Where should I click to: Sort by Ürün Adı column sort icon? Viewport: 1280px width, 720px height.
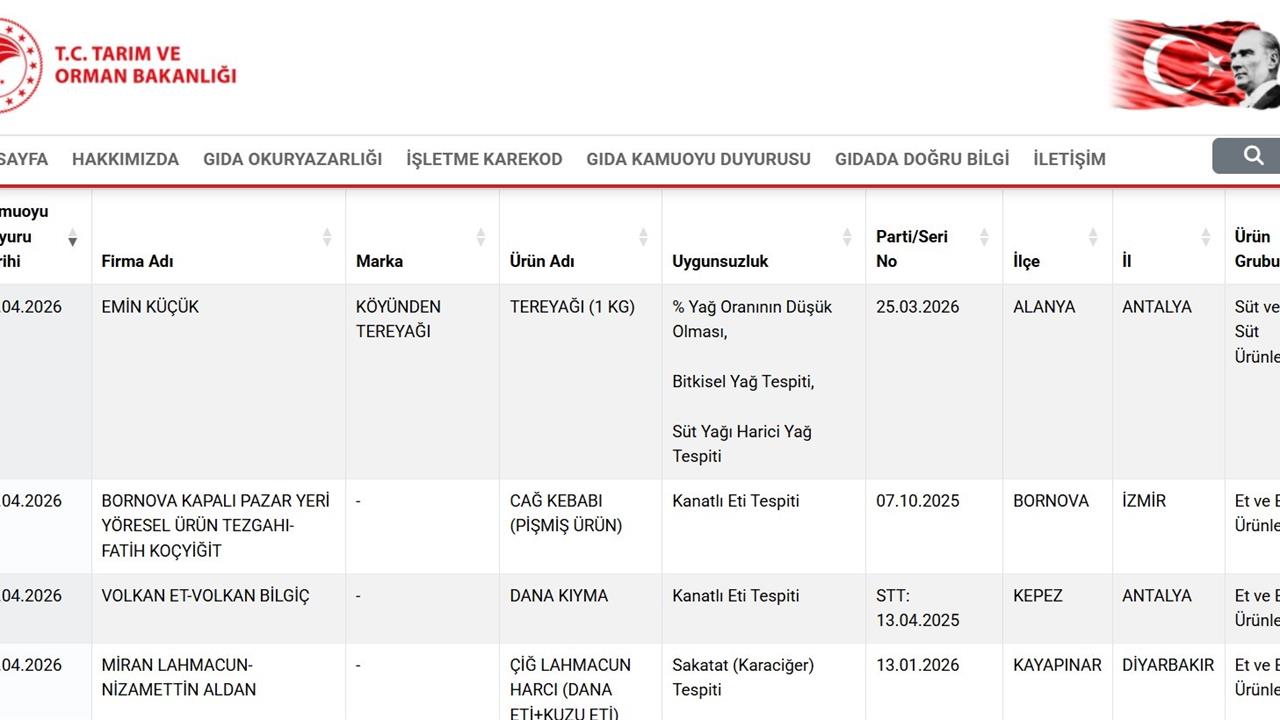coord(643,237)
